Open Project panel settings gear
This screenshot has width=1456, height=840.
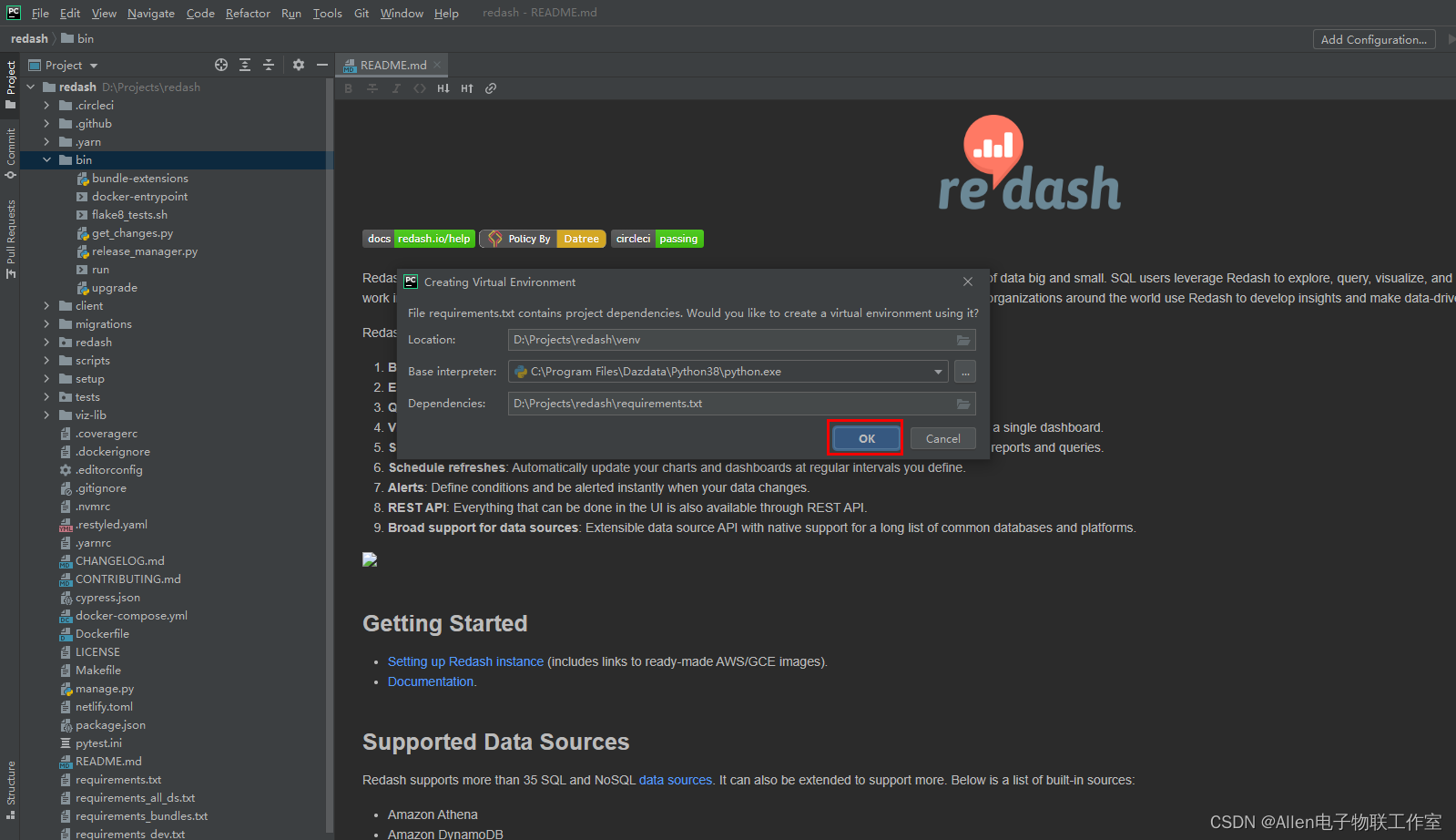[x=299, y=65]
